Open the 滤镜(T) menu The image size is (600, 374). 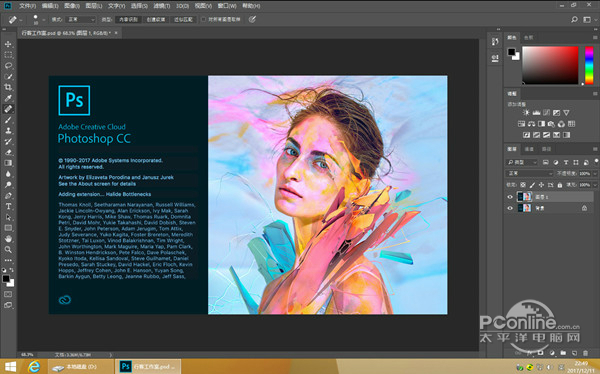pyautogui.click(x=161, y=6)
